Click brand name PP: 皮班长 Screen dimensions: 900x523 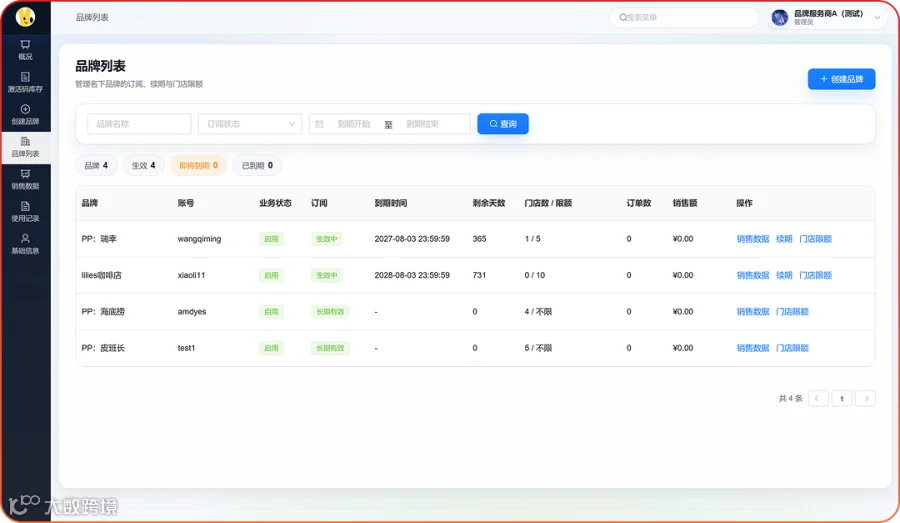103,348
